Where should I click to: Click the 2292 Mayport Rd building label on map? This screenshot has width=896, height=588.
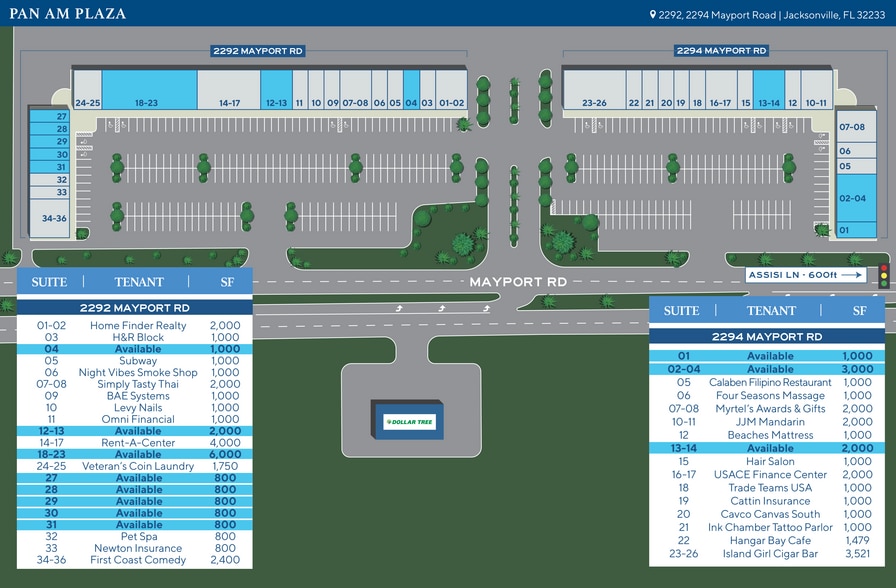pos(258,50)
